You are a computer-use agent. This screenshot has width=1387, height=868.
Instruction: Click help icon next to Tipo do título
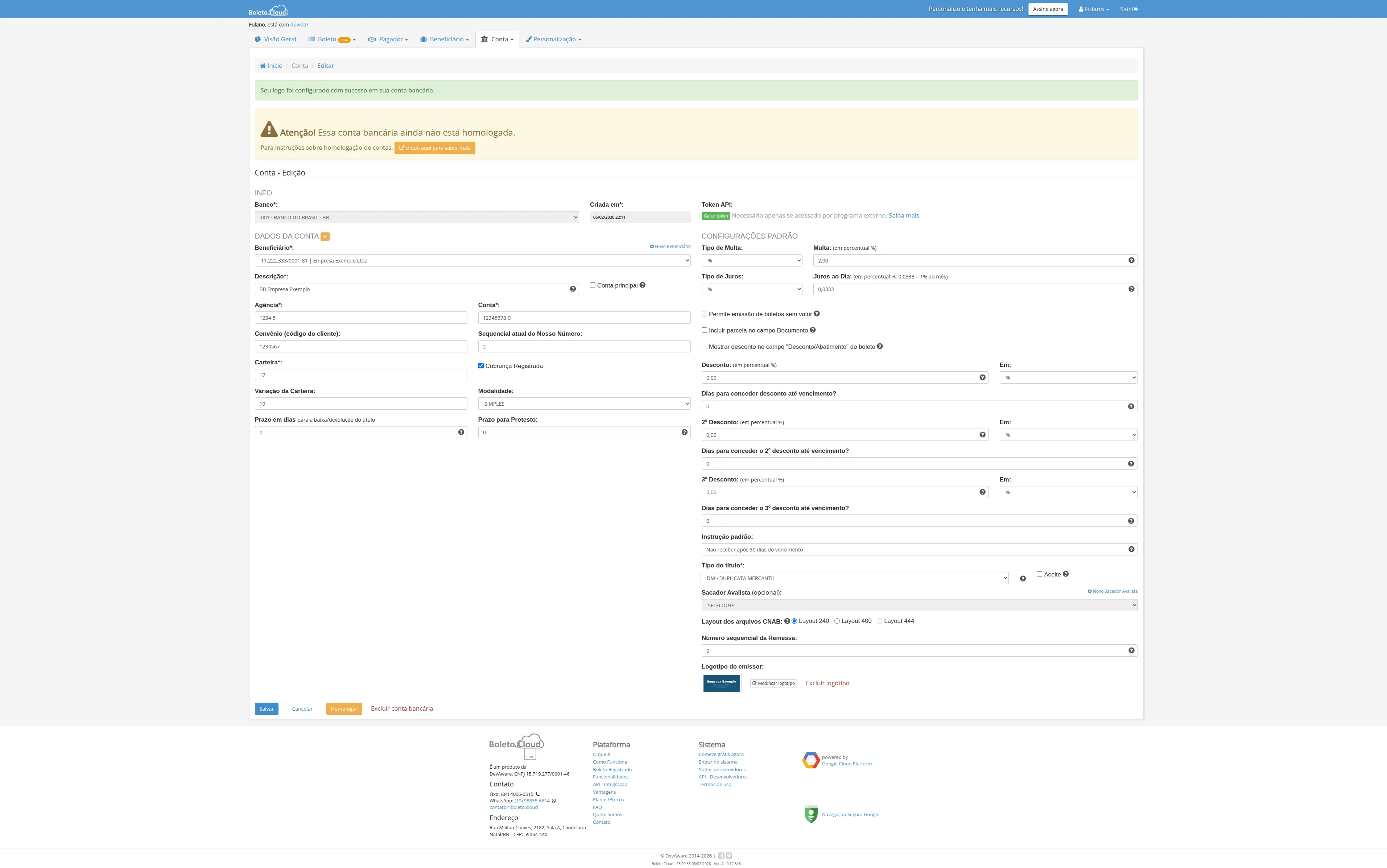click(1023, 579)
